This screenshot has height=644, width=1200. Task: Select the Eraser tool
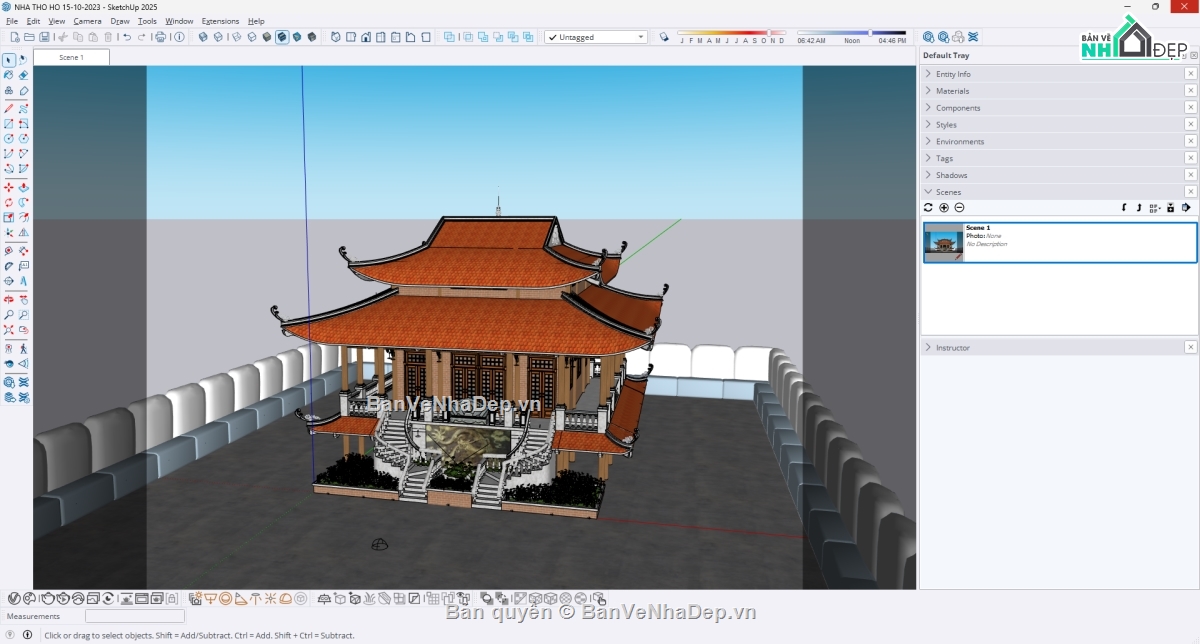pos(23,75)
